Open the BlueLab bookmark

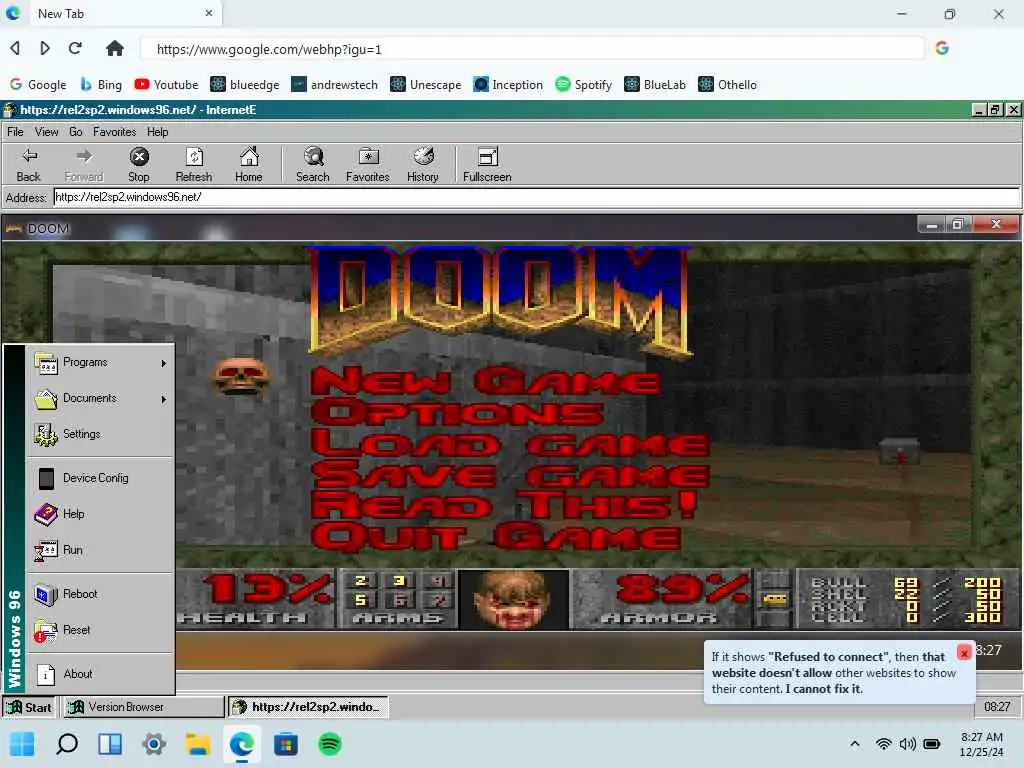(x=655, y=85)
